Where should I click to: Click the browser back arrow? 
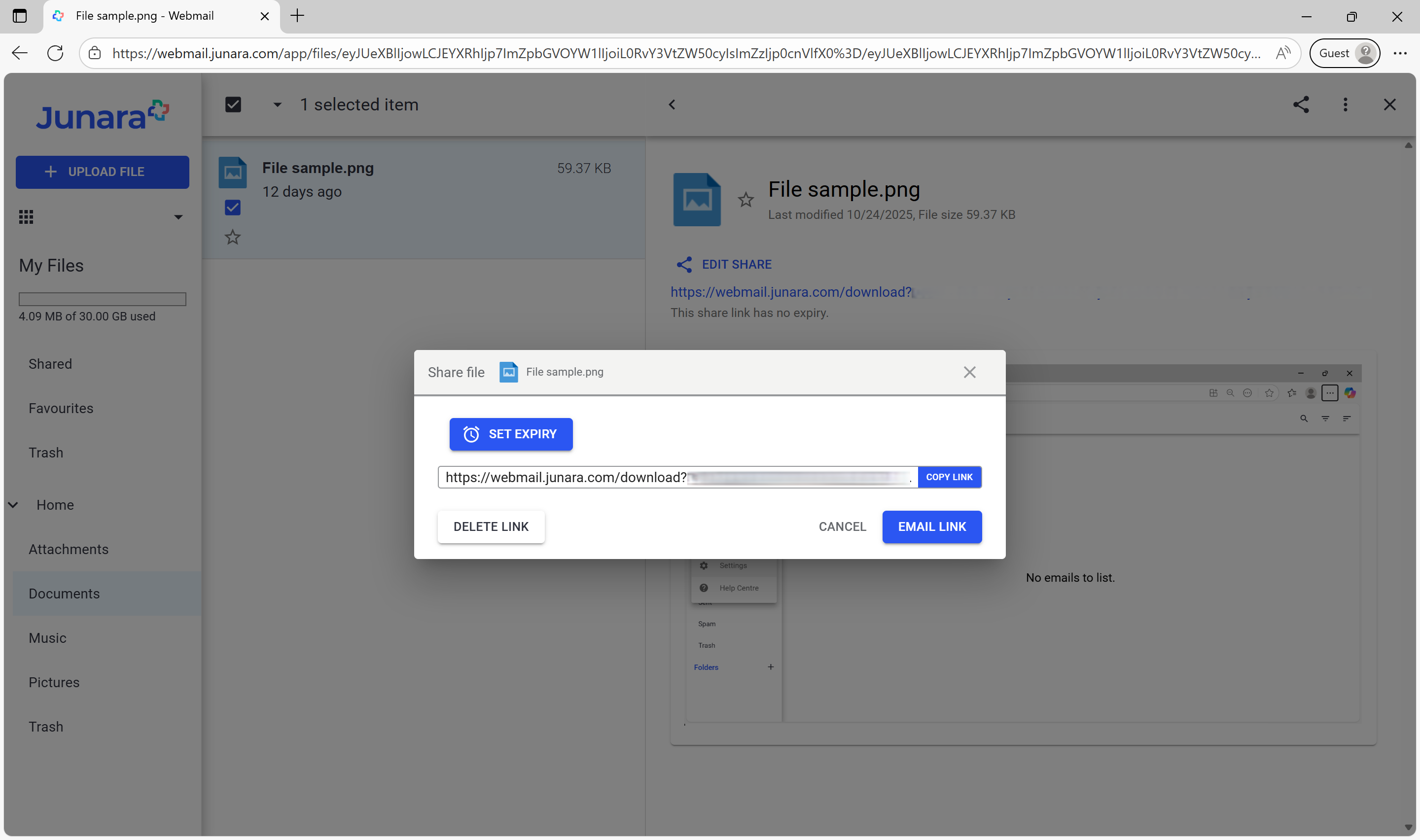pyautogui.click(x=20, y=53)
